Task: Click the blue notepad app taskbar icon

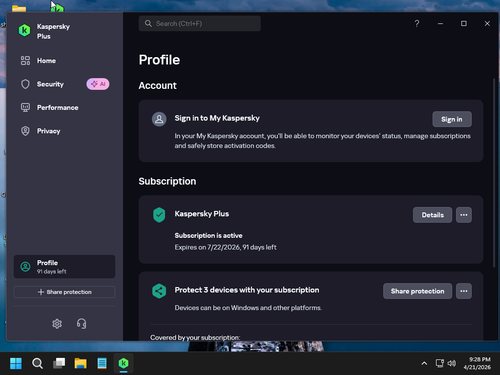Action: click(x=102, y=363)
